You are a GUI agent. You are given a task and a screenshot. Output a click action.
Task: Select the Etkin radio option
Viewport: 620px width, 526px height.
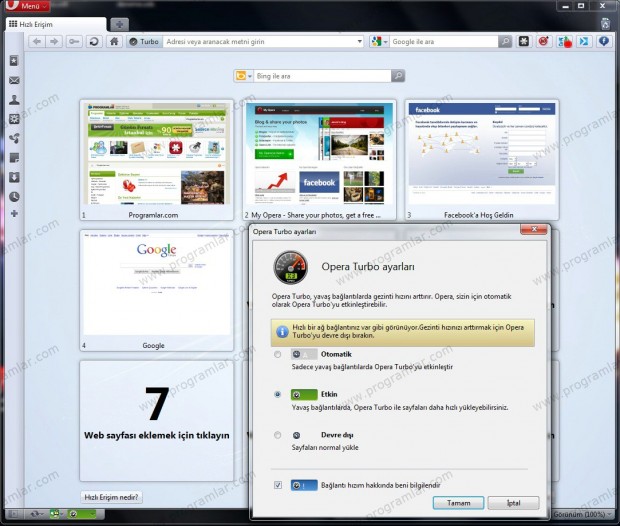tap(278, 394)
